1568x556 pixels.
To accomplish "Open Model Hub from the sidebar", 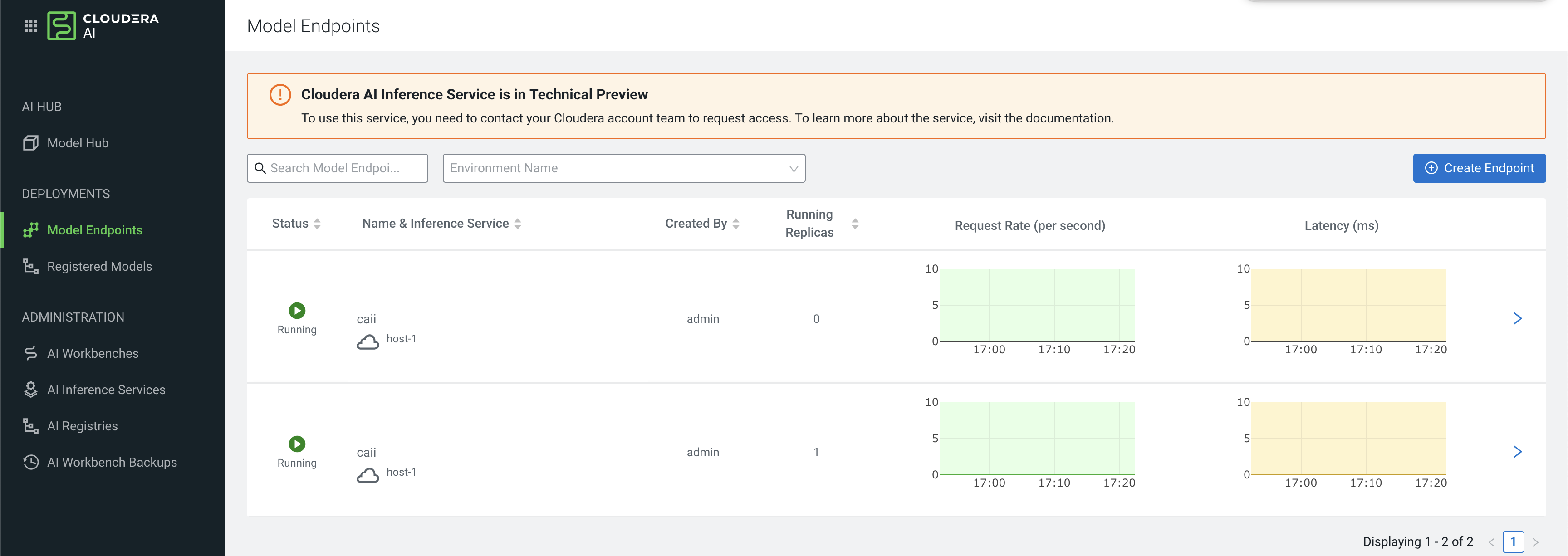I will [x=77, y=143].
